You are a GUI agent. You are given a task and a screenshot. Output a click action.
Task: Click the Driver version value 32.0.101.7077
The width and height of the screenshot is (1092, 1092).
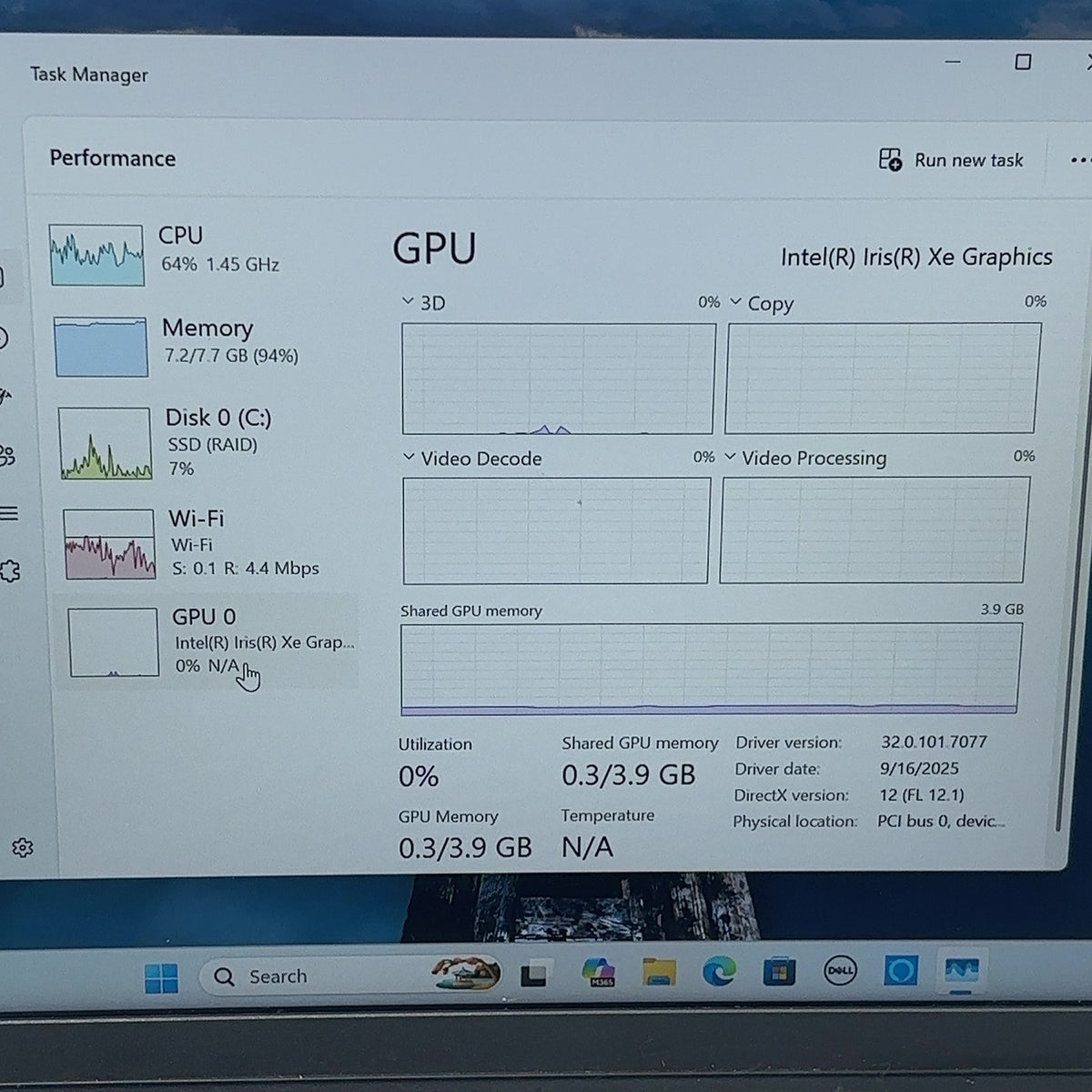[x=934, y=742]
